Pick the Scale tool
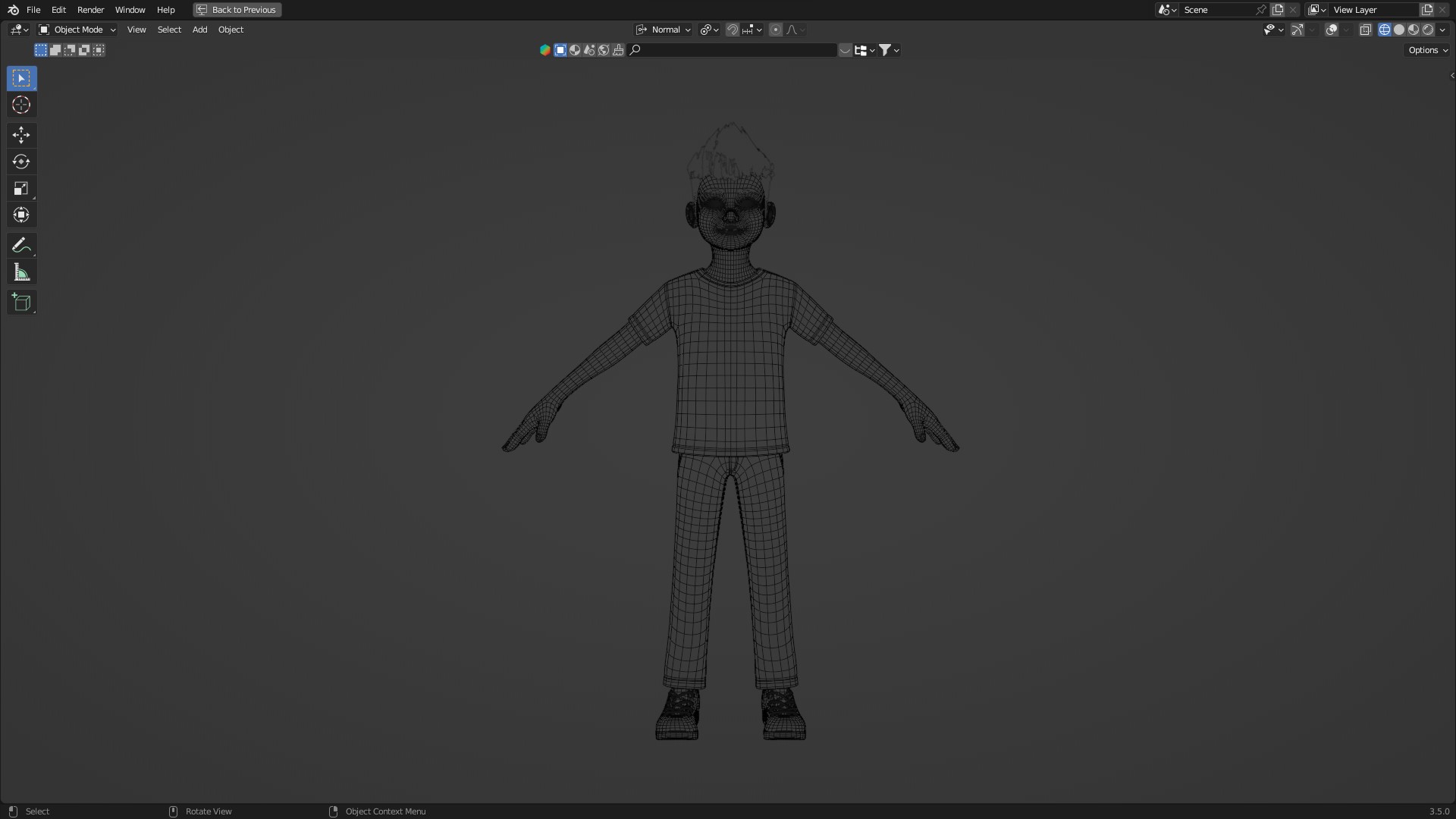The image size is (1456, 819). coord(21,188)
